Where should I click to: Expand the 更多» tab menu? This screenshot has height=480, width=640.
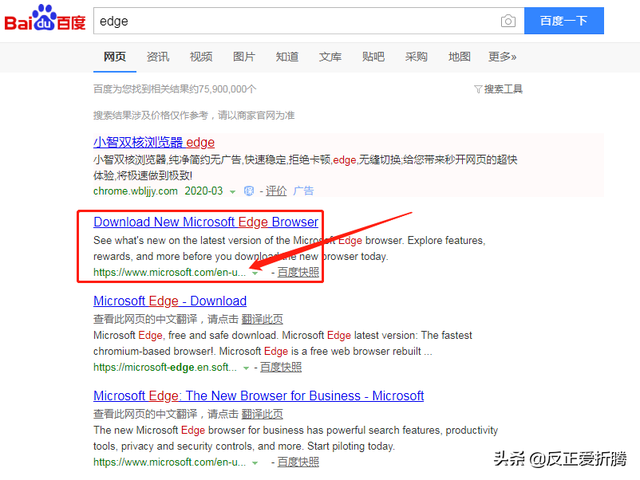click(x=502, y=57)
